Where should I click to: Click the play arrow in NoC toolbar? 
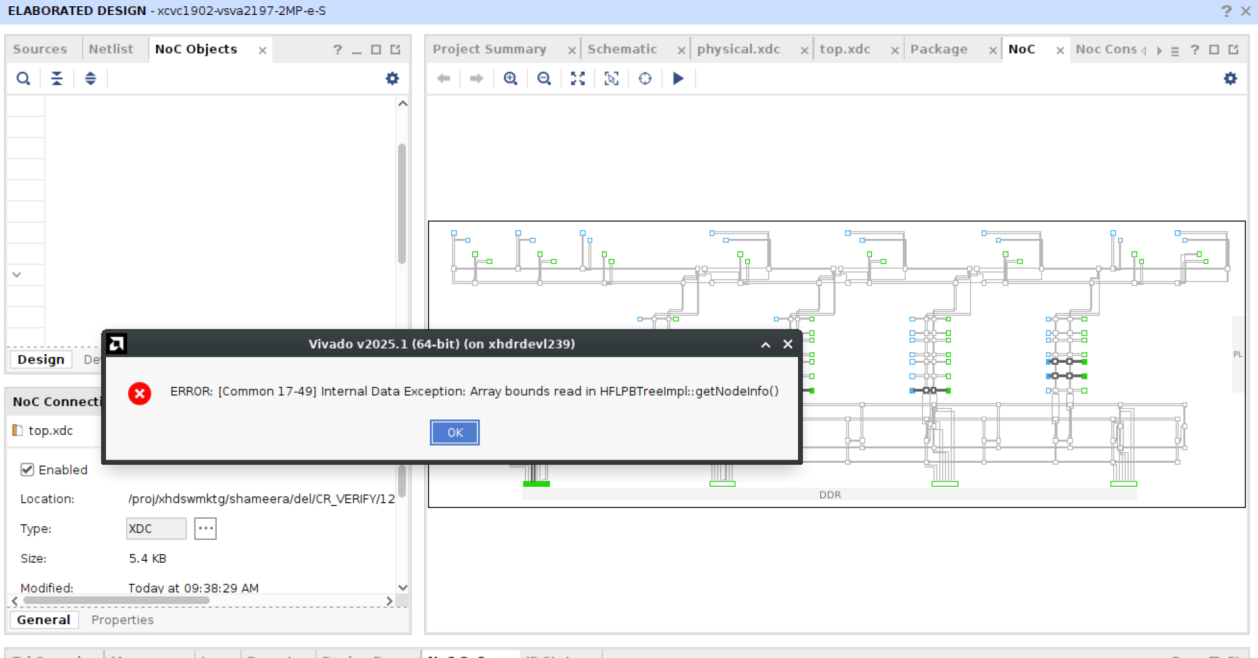(x=678, y=79)
